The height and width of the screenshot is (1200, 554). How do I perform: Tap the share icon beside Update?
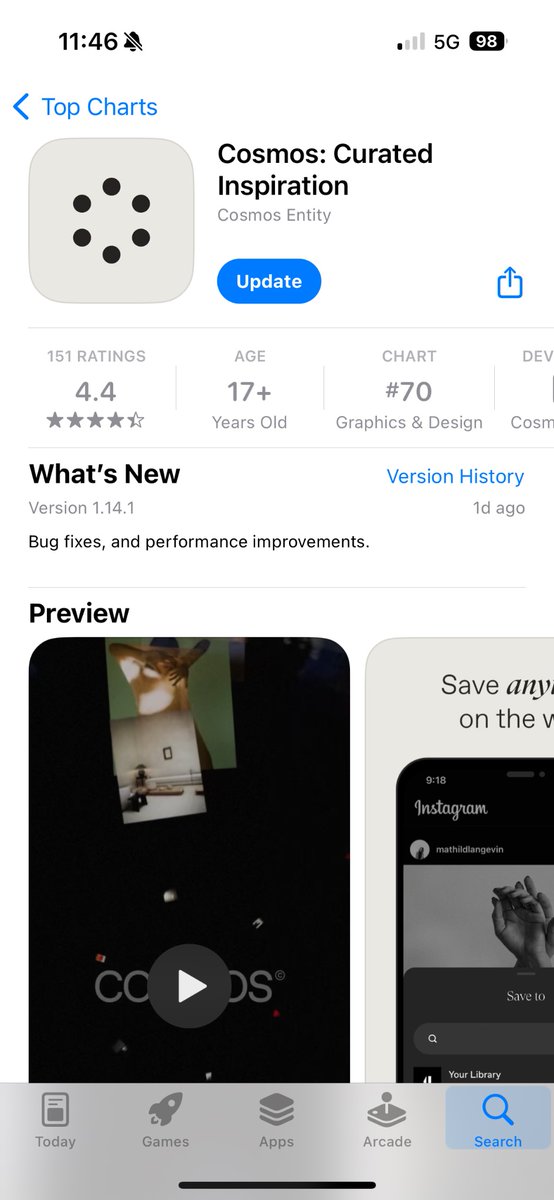pos(510,282)
